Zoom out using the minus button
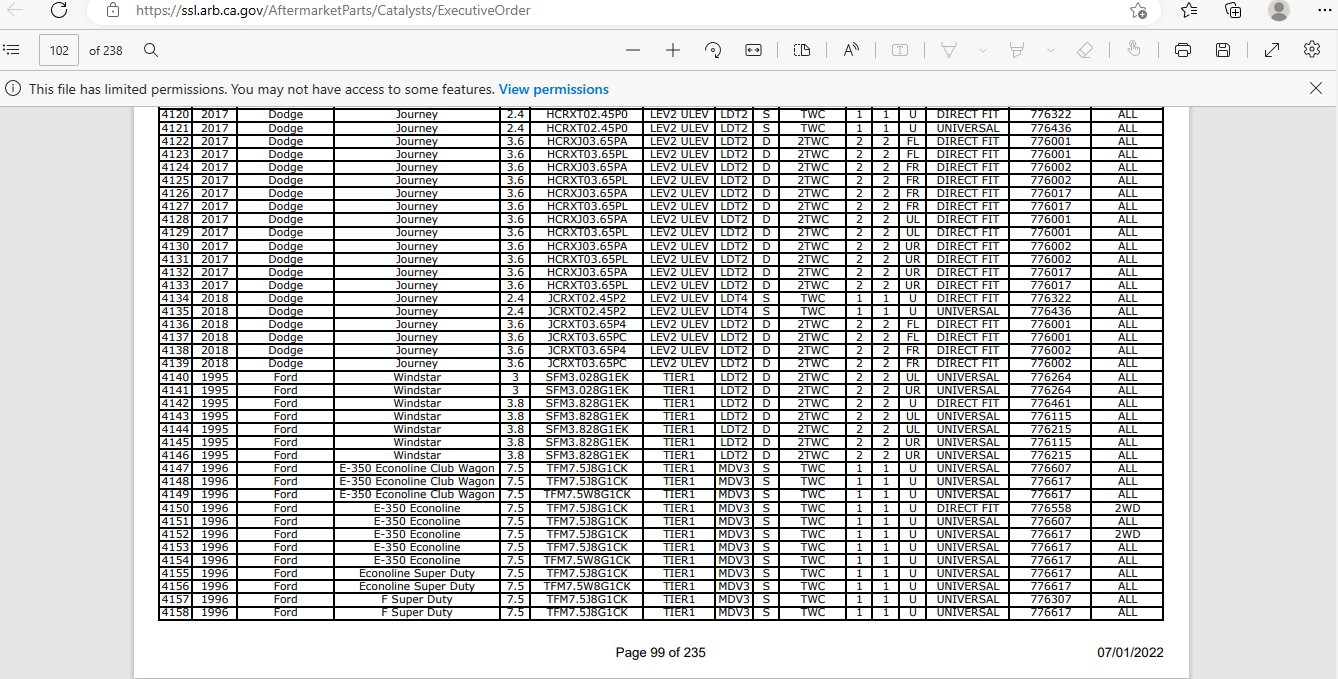The height and width of the screenshot is (679, 1338). click(x=632, y=50)
